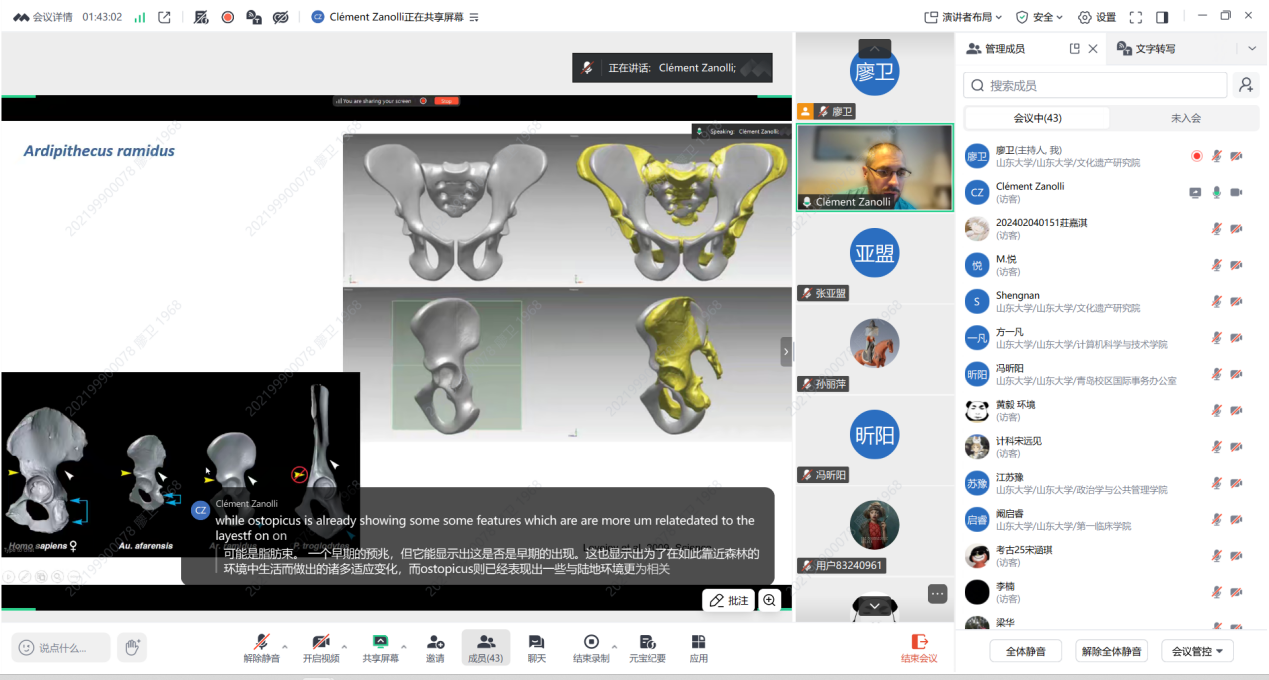The width and height of the screenshot is (1269, 680).
Task: Select Clément Zanolli's video thumbnail
Action: pyautogui.click(x=875, y=167)
